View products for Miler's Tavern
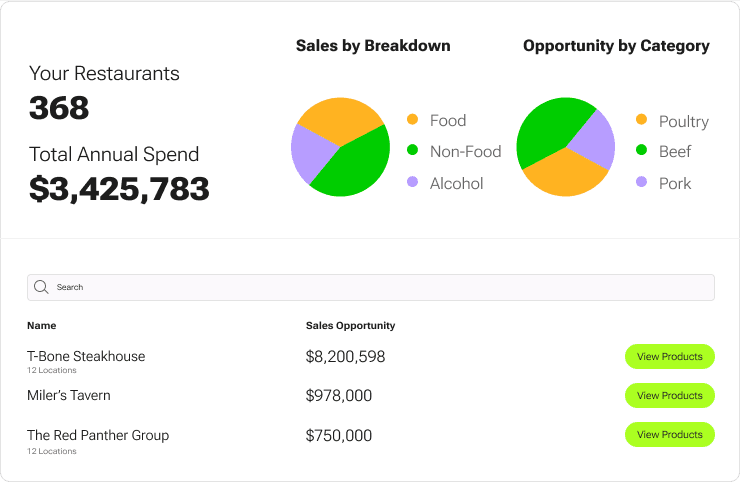This screenshot has height=482, width=740. tap(669, 396)
